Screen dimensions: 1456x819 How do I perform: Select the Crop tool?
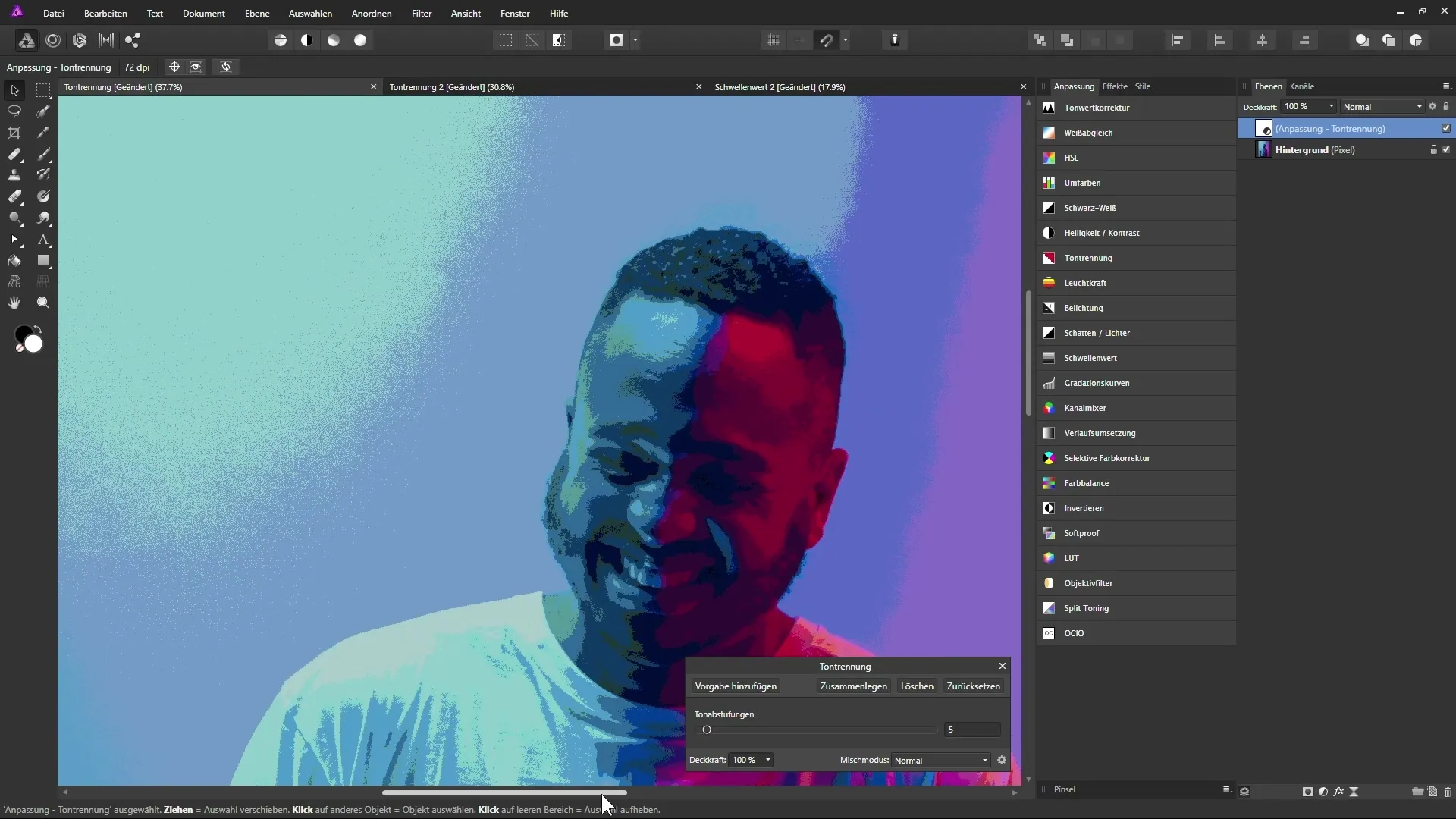click(x=14, y=133)
